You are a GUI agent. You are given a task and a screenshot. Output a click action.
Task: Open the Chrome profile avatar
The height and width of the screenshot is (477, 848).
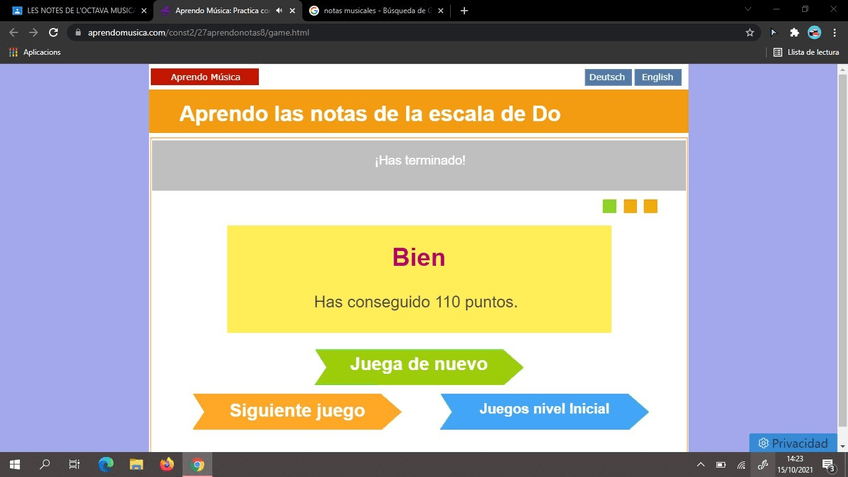(x=814, y=32)
